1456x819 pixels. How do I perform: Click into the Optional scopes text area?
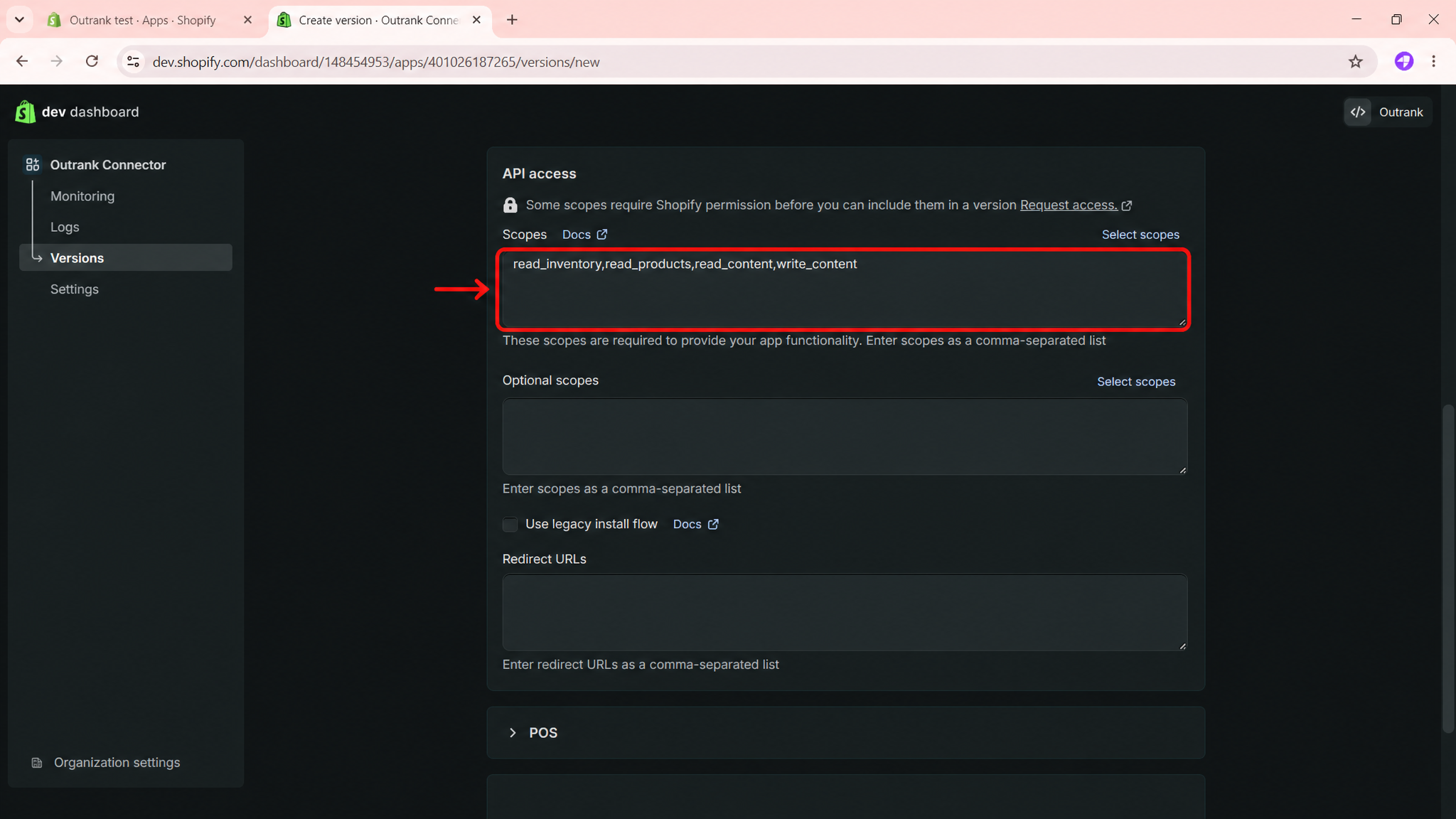845,437
